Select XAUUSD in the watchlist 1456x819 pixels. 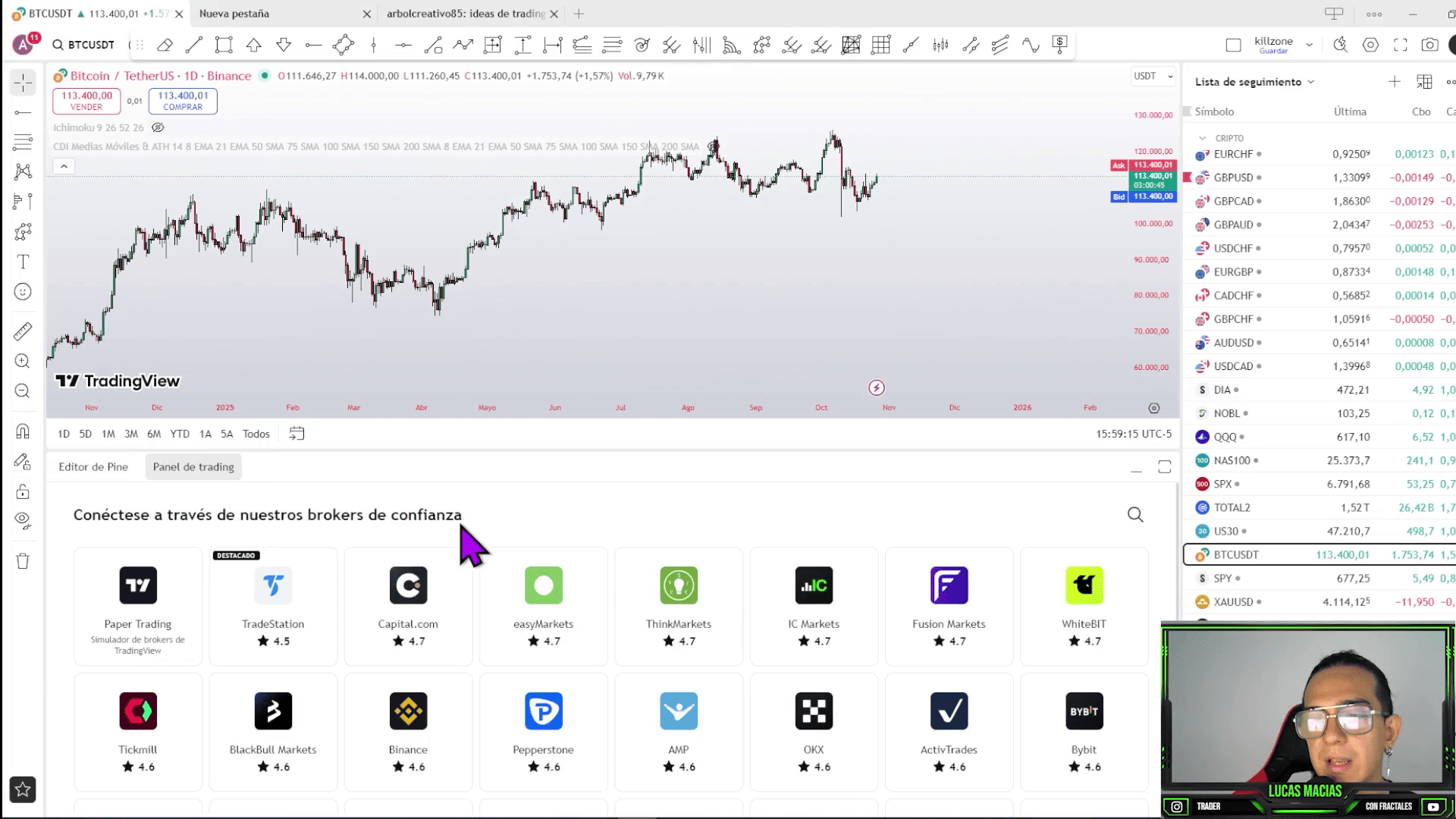[x=1233, y=602]
